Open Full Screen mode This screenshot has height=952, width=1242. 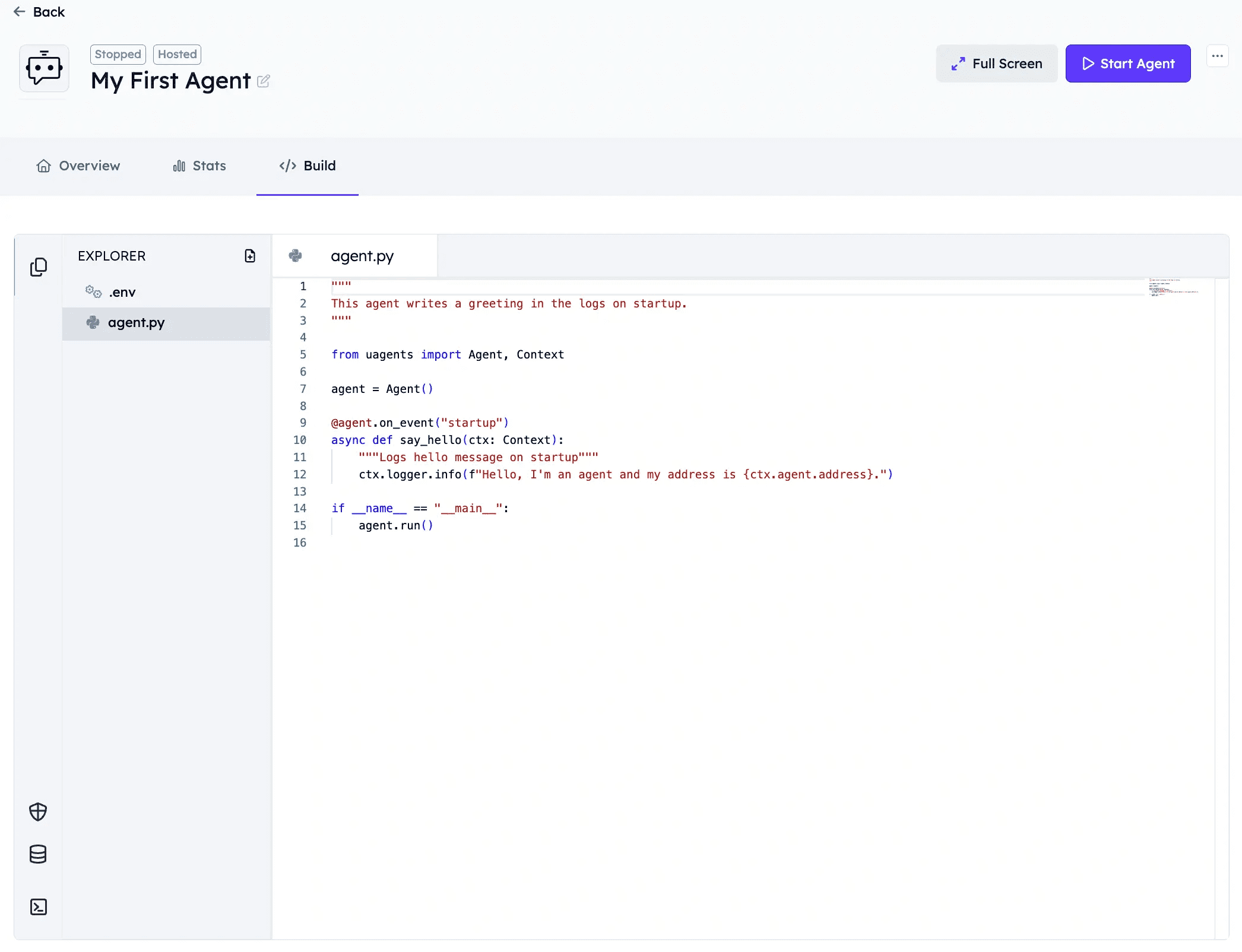point(997,64)
